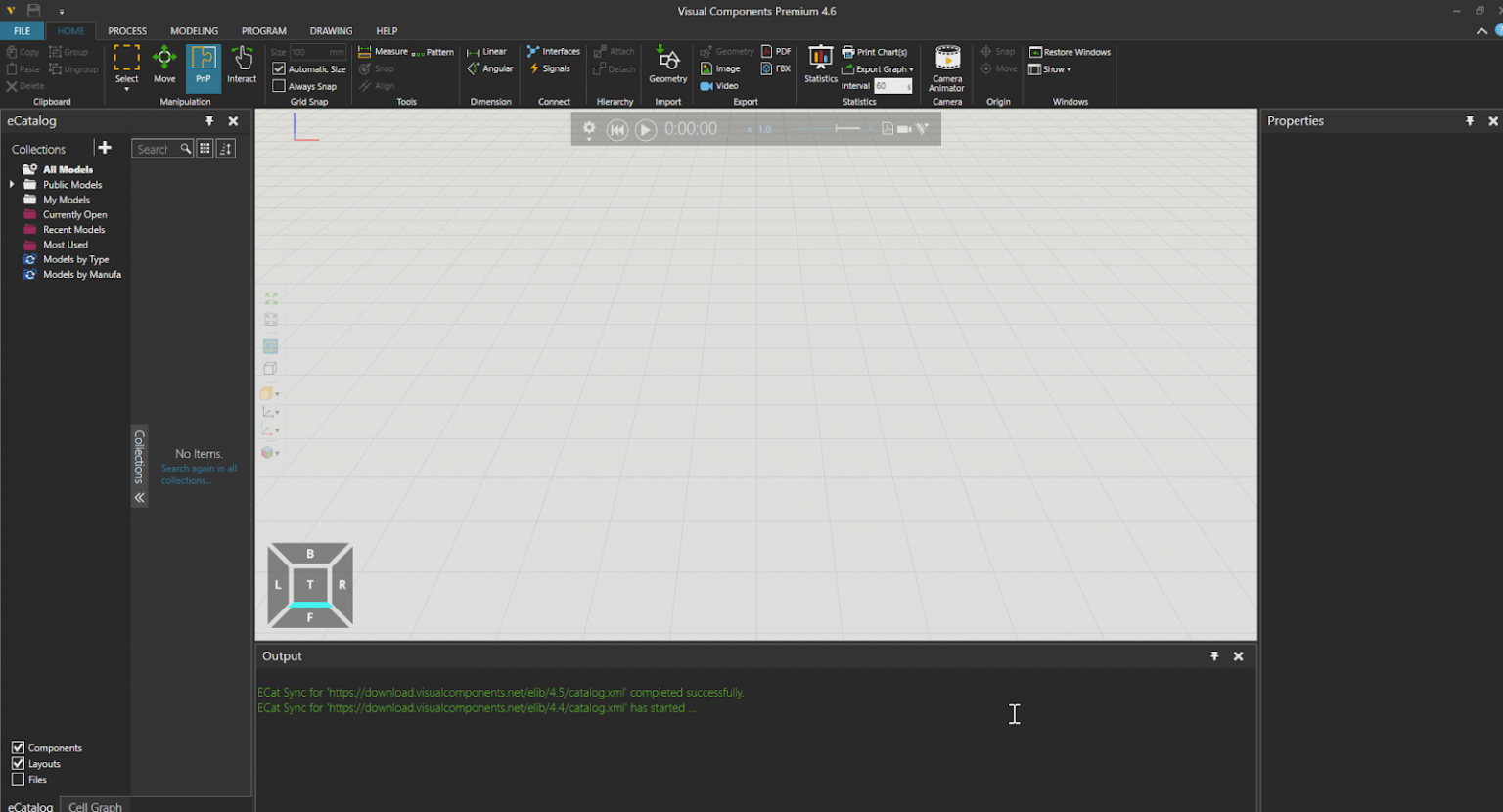Uncheck the Layouts filter
1503x812 pixels.
coord(17,763)
